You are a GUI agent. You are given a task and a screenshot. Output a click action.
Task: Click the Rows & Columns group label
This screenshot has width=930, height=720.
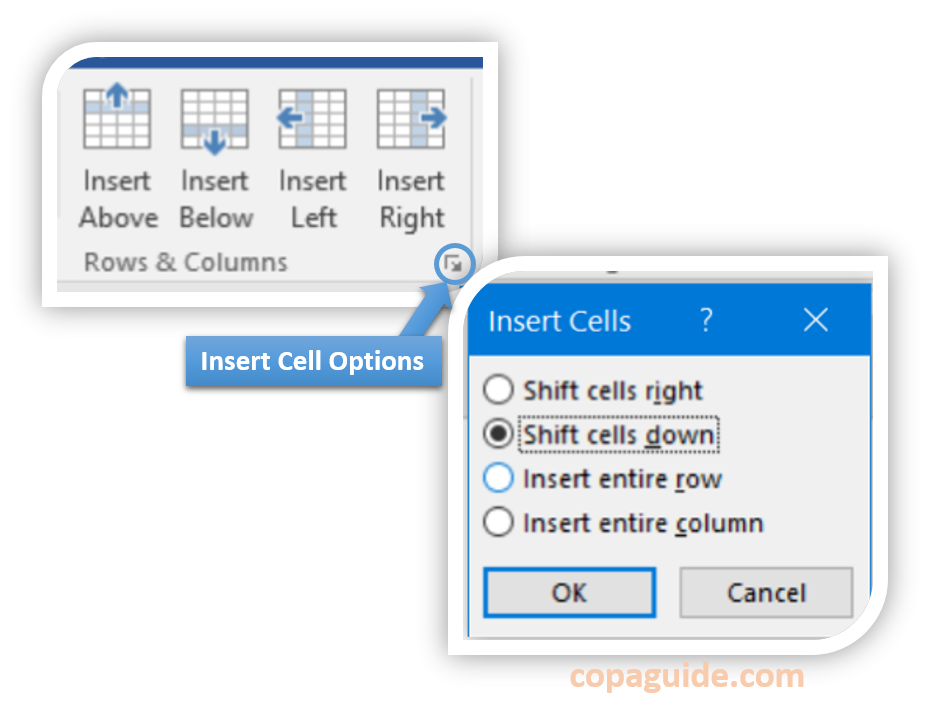click(x=184, y=261)
